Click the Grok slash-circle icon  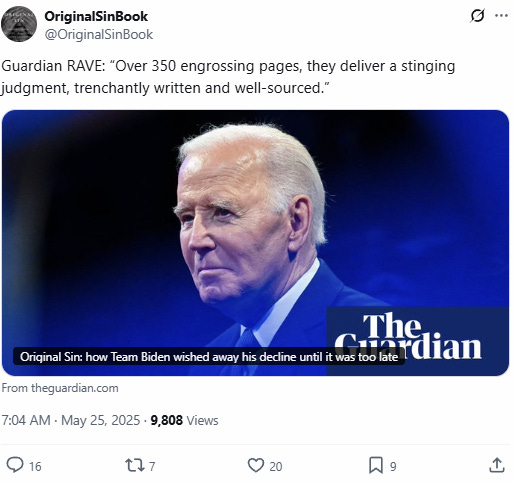pyautogui.click(x=477, y=16)
